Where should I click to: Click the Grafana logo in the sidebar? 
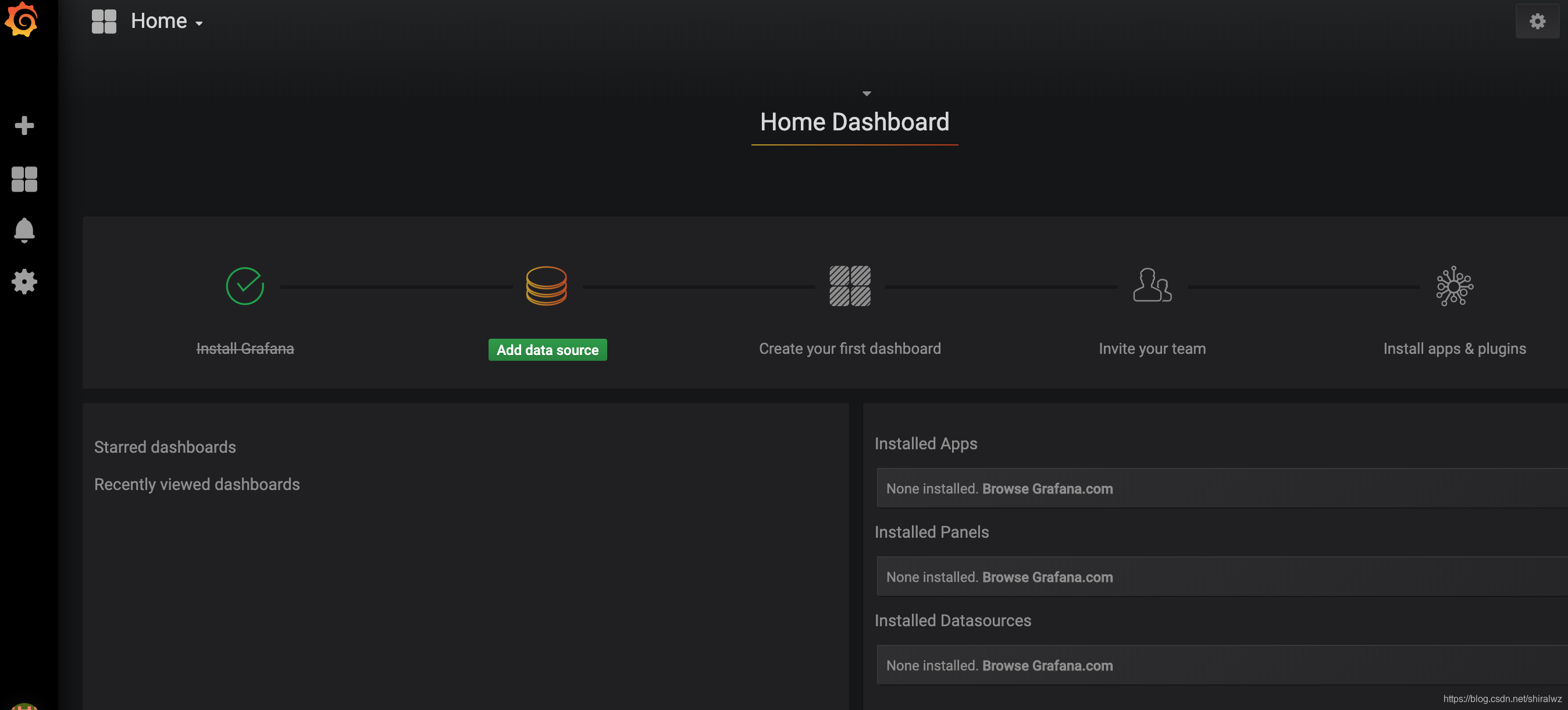pyautogui.click(x=22, y=20)
